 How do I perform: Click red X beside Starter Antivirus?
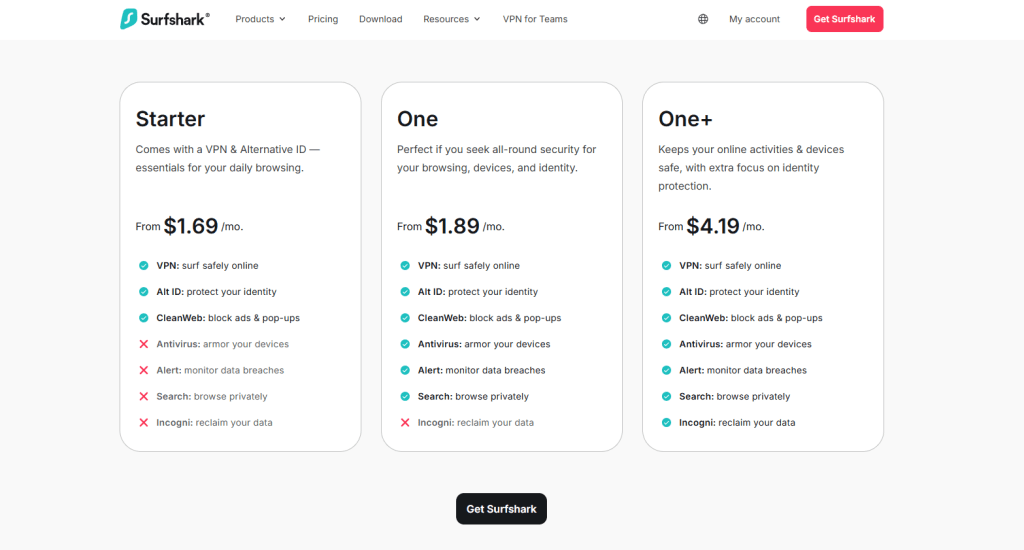(144, 344)
